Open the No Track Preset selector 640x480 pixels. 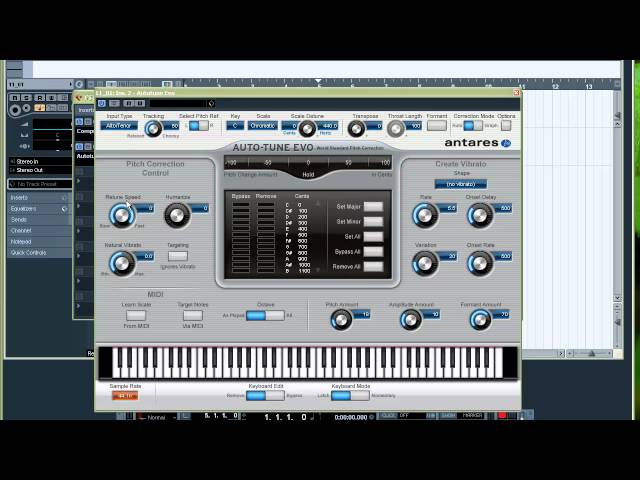(40, 184)
